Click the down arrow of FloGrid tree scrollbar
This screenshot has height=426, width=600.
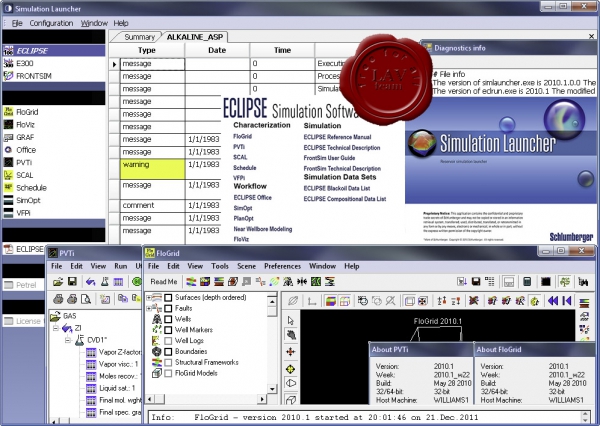272,389
